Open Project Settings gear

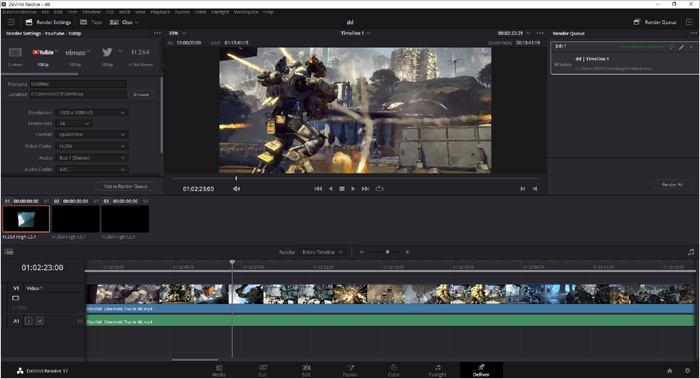coord(688,371)
